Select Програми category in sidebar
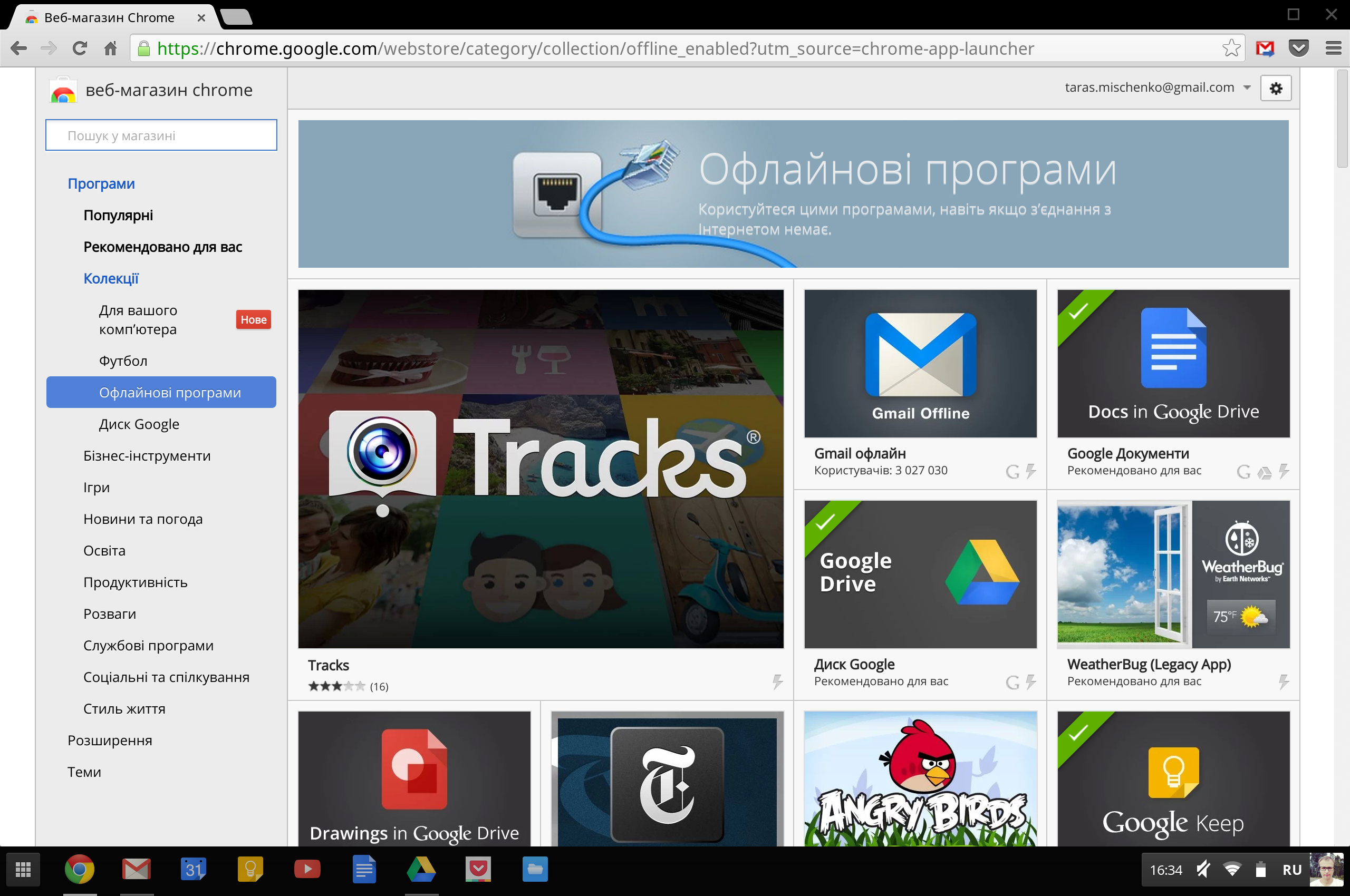Screen dimensions: 1350x896 [99, 182]
